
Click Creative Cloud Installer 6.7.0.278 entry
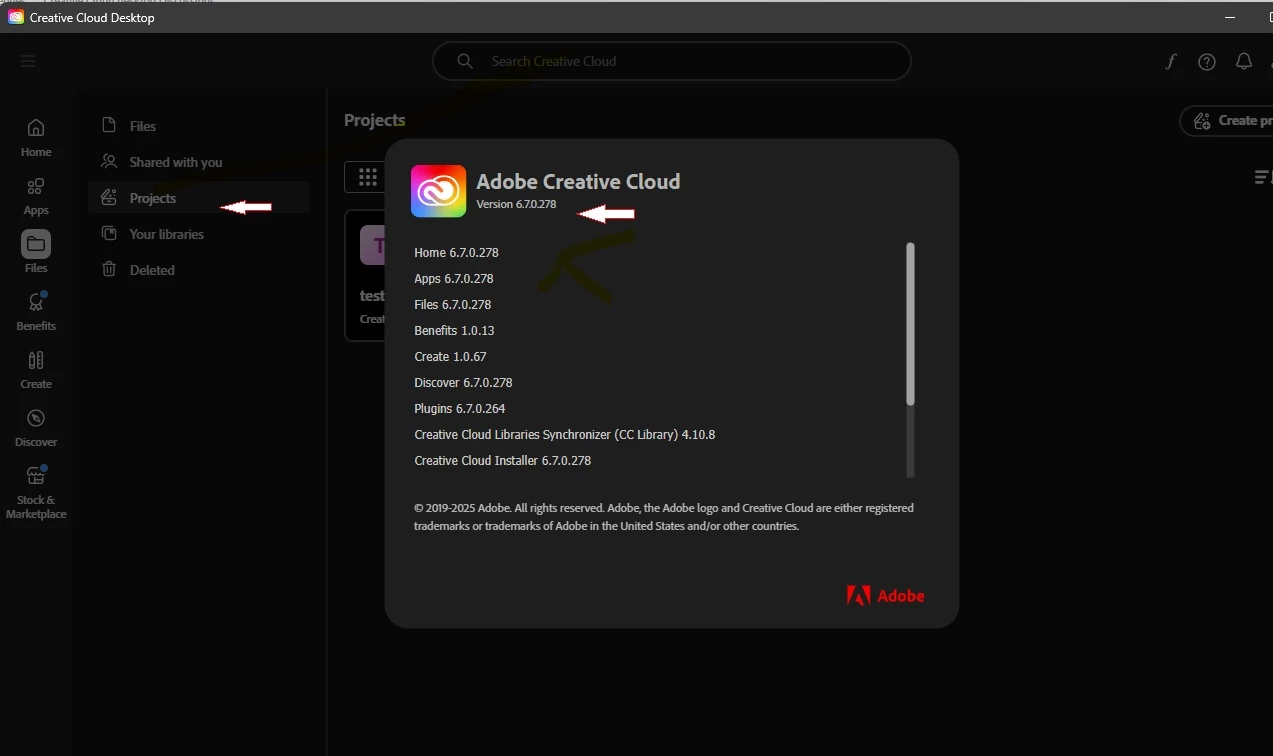point(503,461)
